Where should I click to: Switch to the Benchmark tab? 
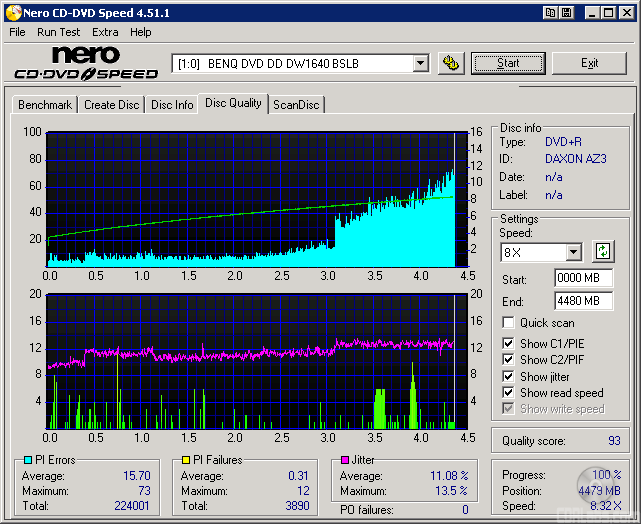45,105
